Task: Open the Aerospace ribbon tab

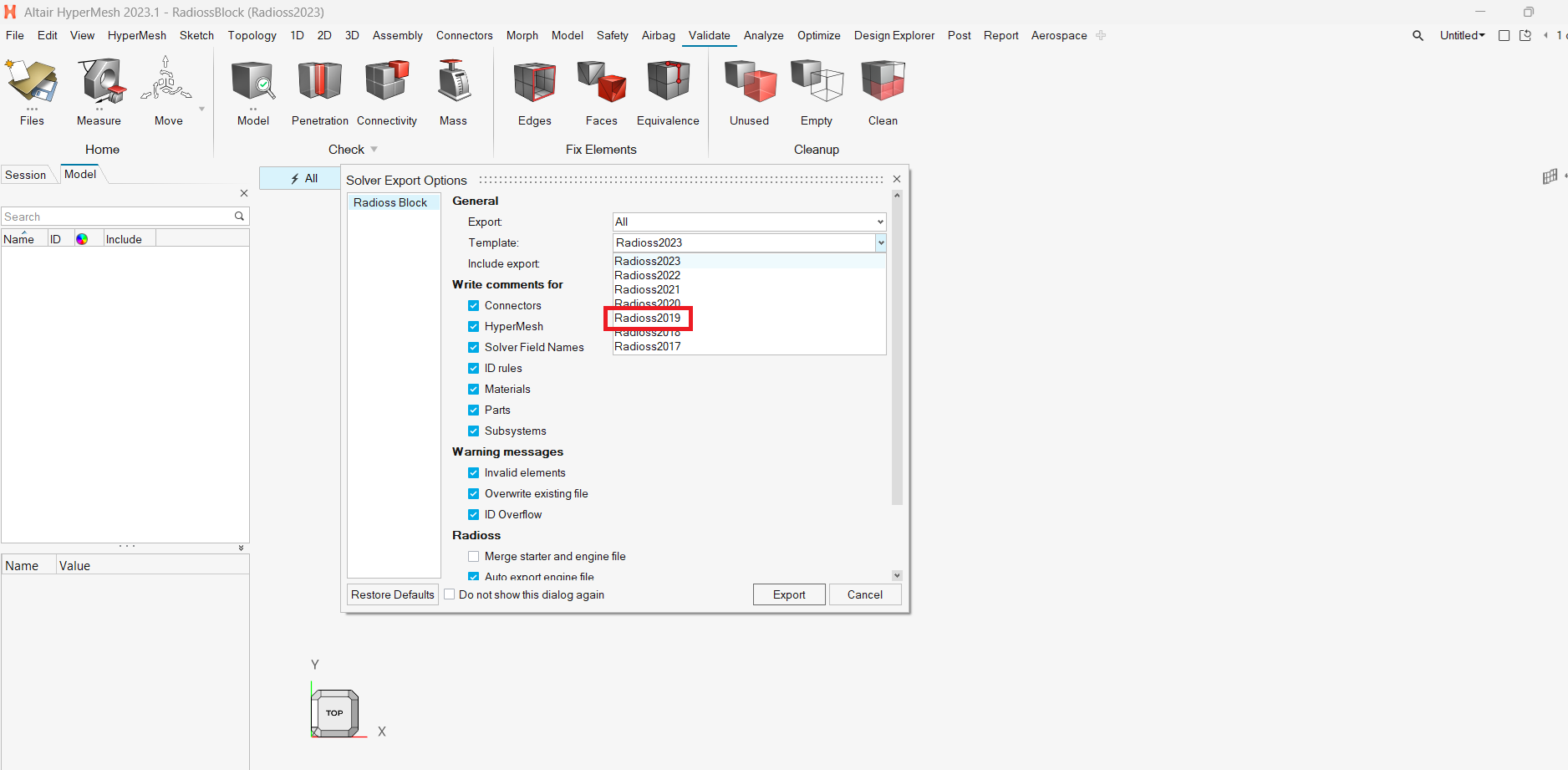Action: (x=1059, y=35)
